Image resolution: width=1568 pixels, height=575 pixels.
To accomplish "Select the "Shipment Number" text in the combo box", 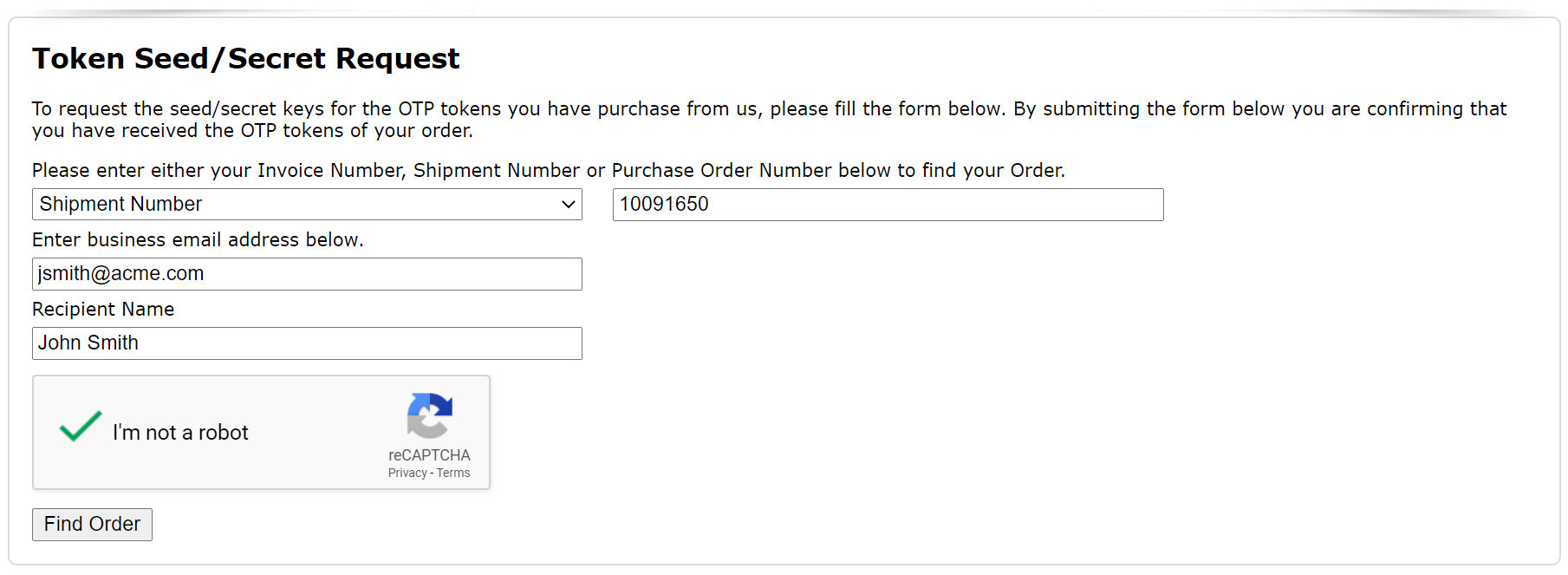I will click(x=120, y=205).
